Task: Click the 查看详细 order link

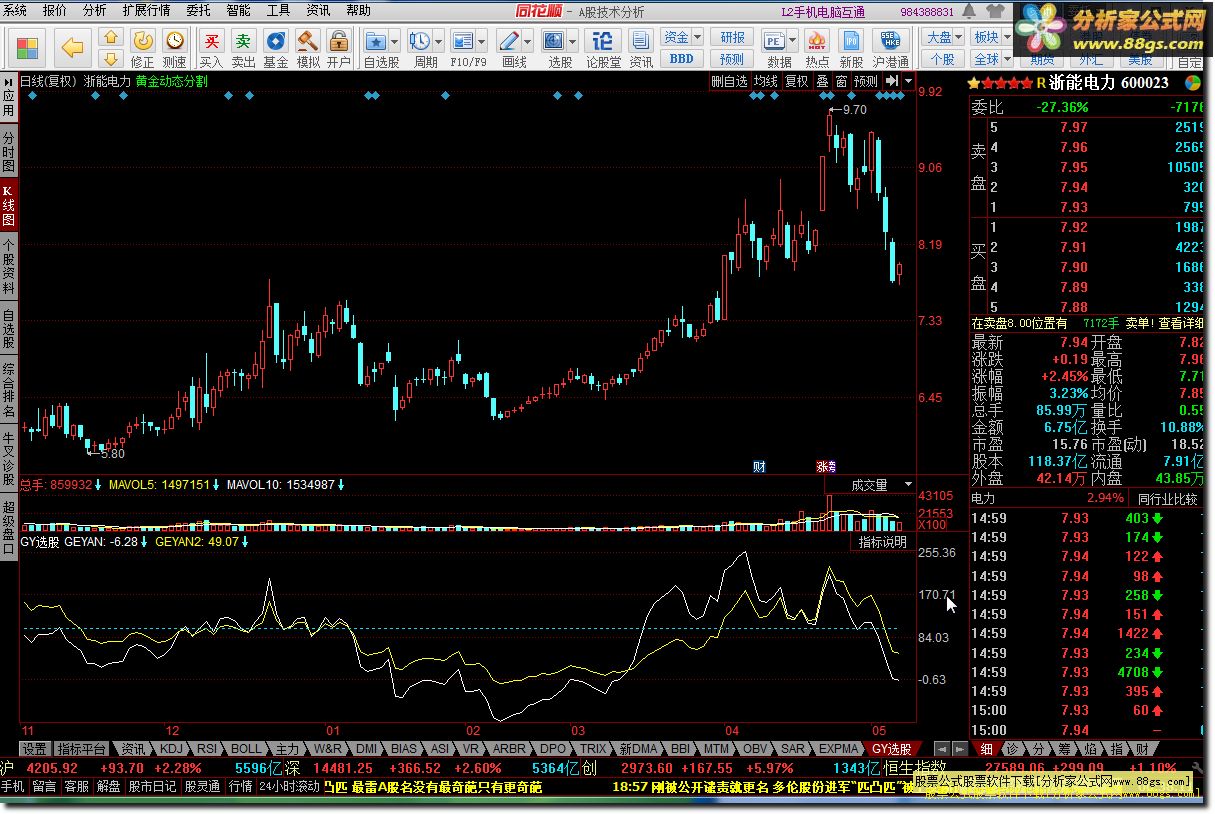Action: 1182,323
